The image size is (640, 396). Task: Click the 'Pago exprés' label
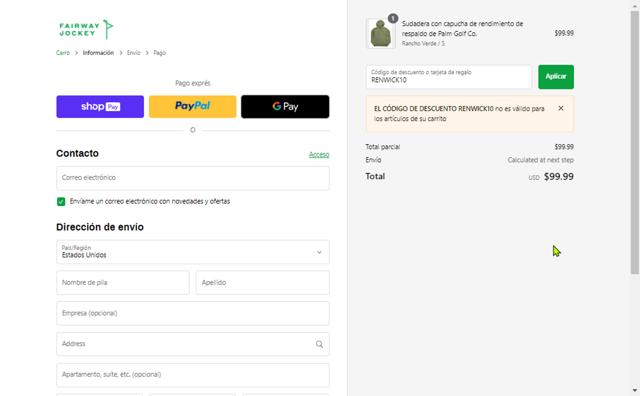pyautogui.click(x=193, y=83)
